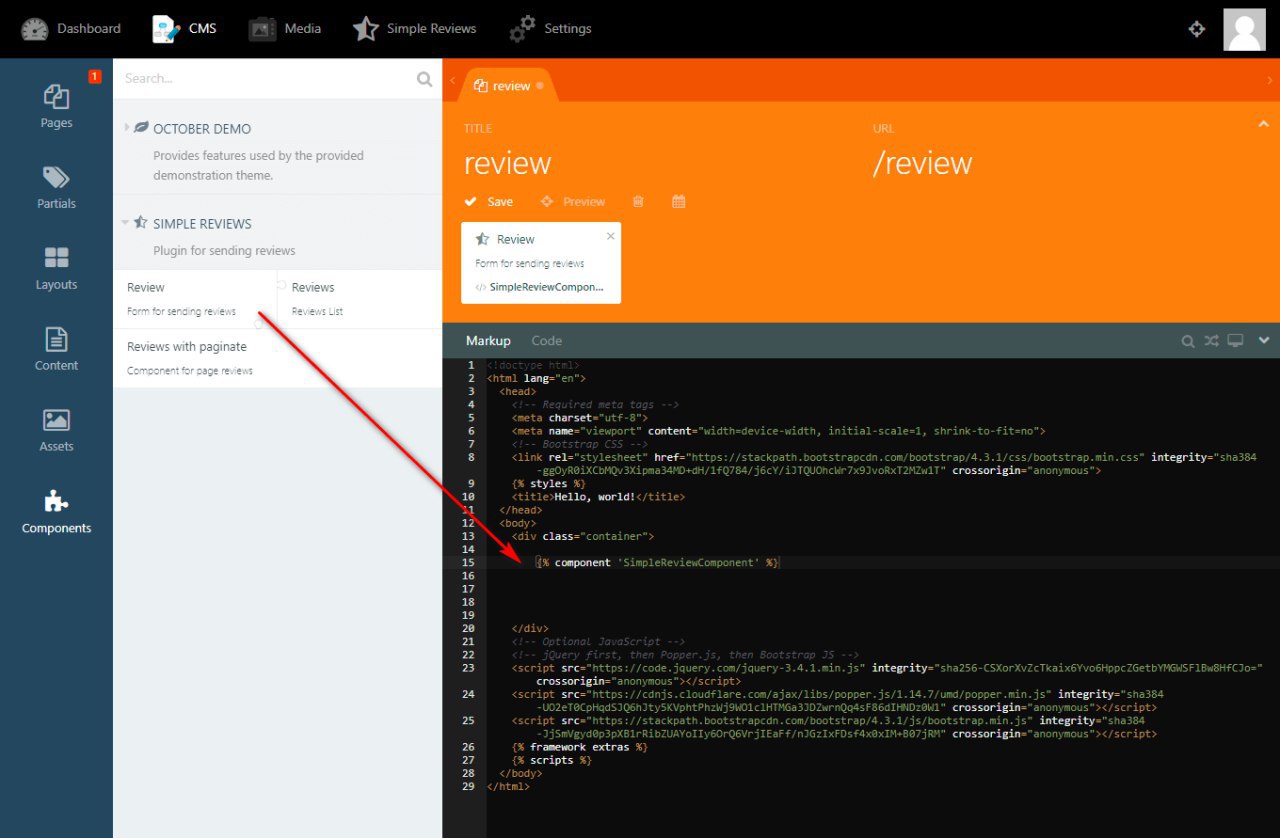Switch to the Code editor tab
The image size is (1280, 838).
[x=547, y=341]
